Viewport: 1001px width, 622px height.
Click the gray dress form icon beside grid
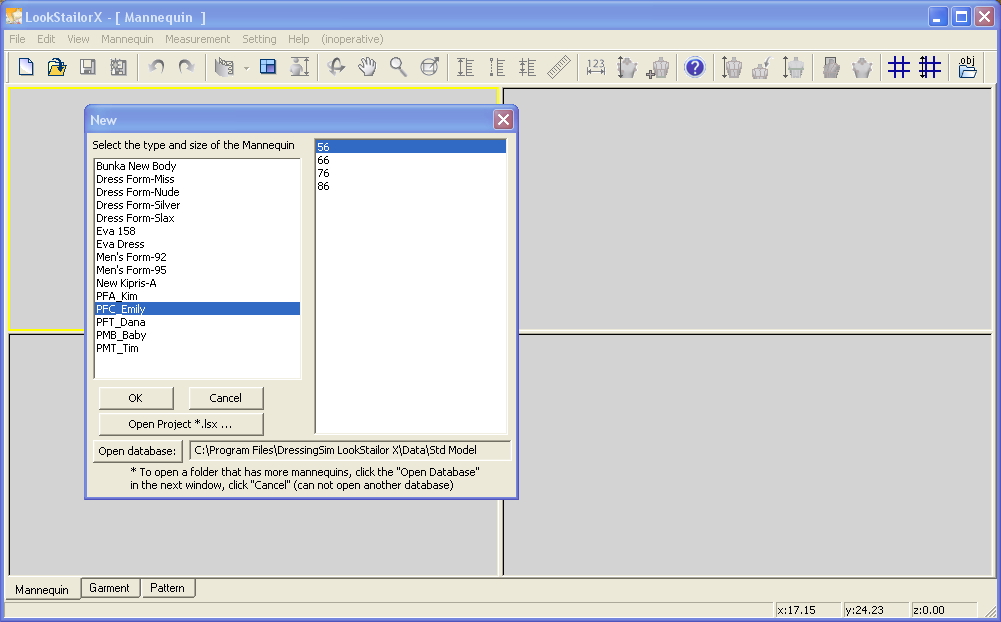click(862, 67)
